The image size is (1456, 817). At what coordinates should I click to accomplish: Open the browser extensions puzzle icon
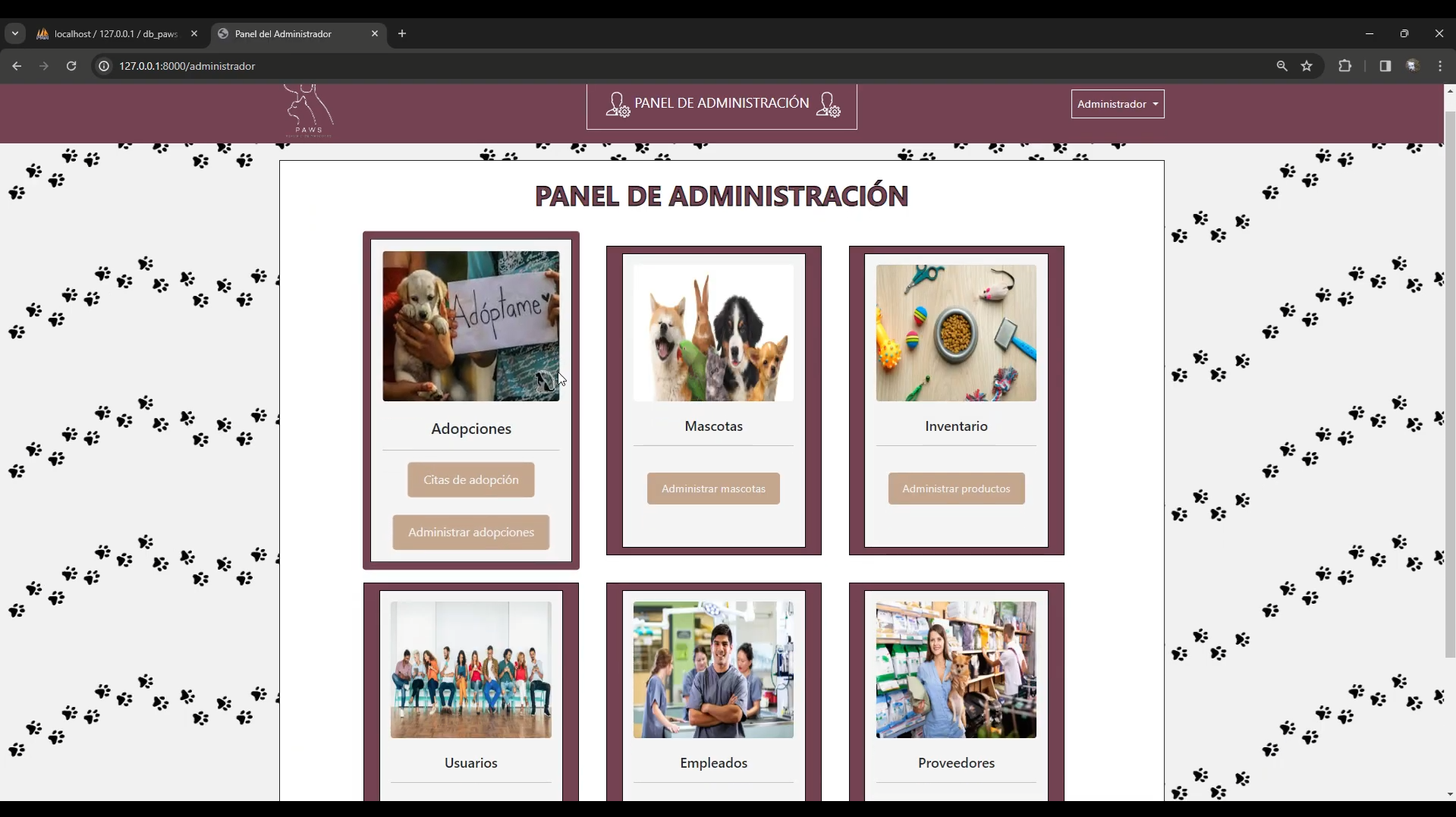click(1344, 66)
